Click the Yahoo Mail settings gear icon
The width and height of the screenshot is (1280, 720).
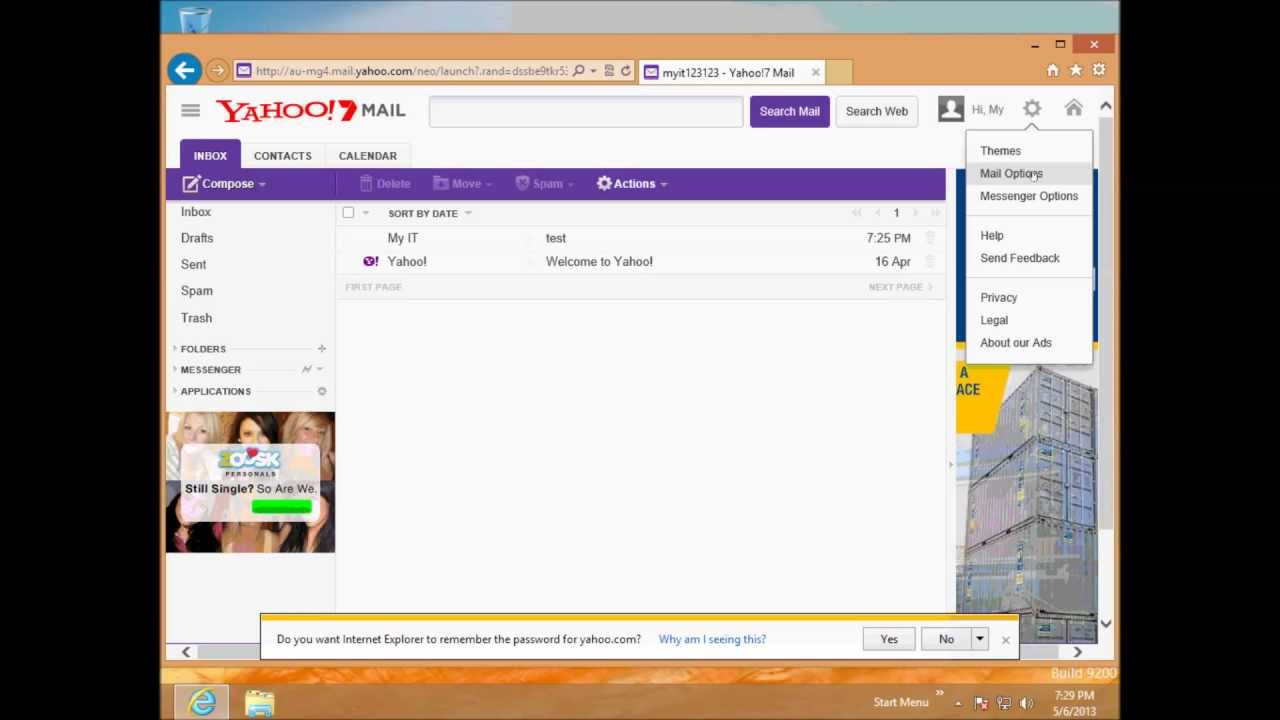(x=1032, y=109)
